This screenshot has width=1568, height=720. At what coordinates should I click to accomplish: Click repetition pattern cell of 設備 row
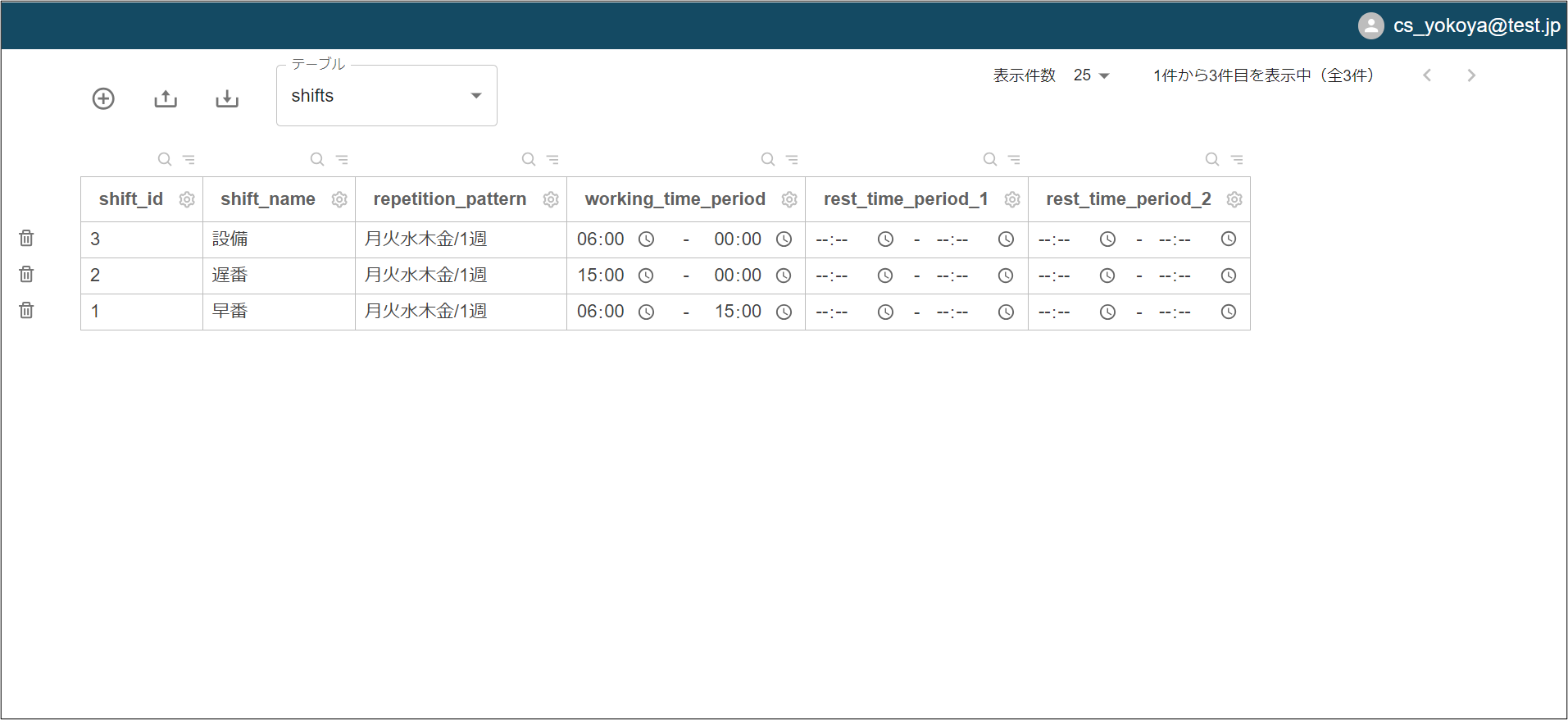[x=461, y=239]
